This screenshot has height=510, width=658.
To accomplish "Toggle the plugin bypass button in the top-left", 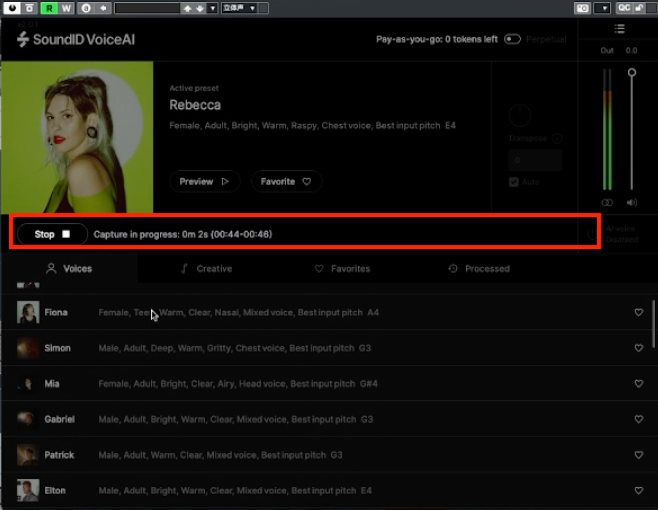I will 12,8.
